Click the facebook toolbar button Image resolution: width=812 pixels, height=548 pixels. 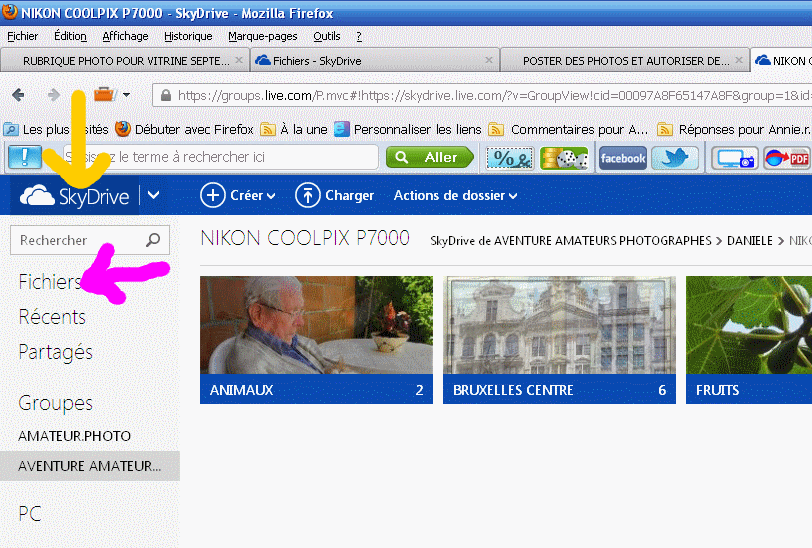coord(622,158)
